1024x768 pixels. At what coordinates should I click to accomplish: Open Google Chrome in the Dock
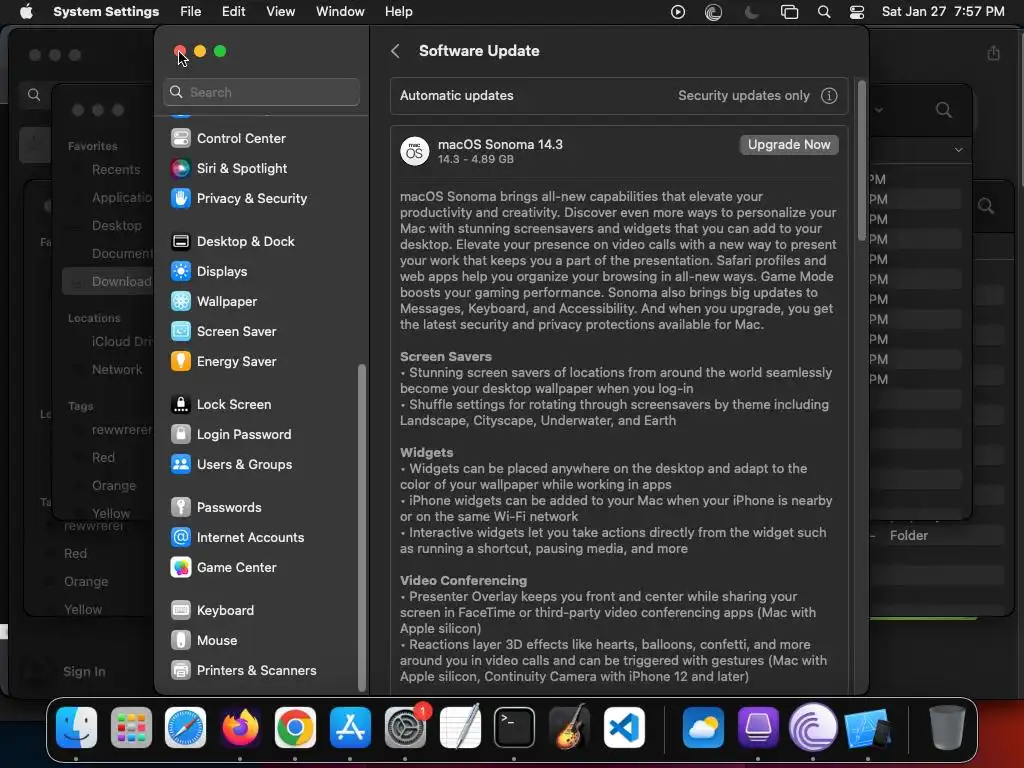click(x=295, y=728)
